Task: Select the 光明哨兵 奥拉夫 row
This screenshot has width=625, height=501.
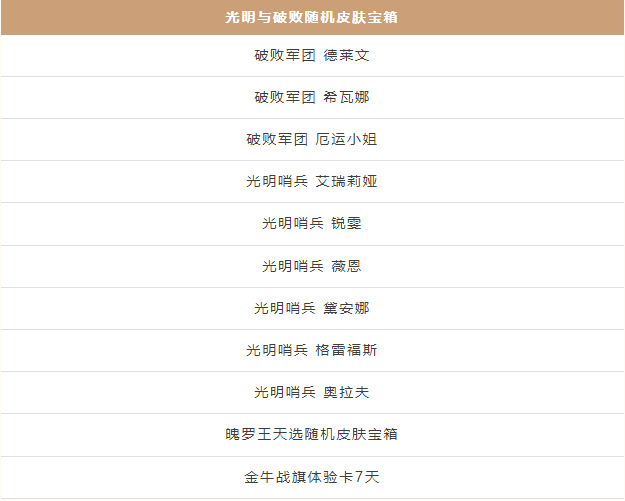Action: point(312,393)
